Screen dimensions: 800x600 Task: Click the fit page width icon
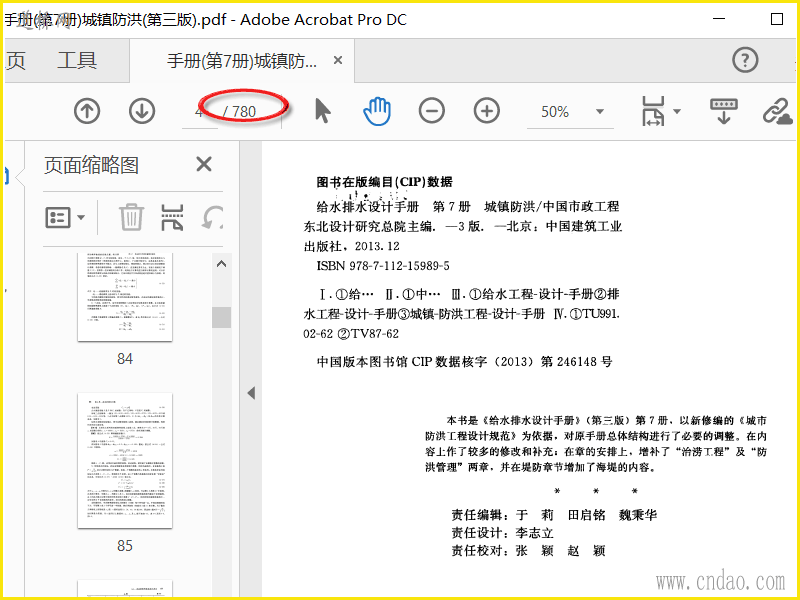coord(653,111)
